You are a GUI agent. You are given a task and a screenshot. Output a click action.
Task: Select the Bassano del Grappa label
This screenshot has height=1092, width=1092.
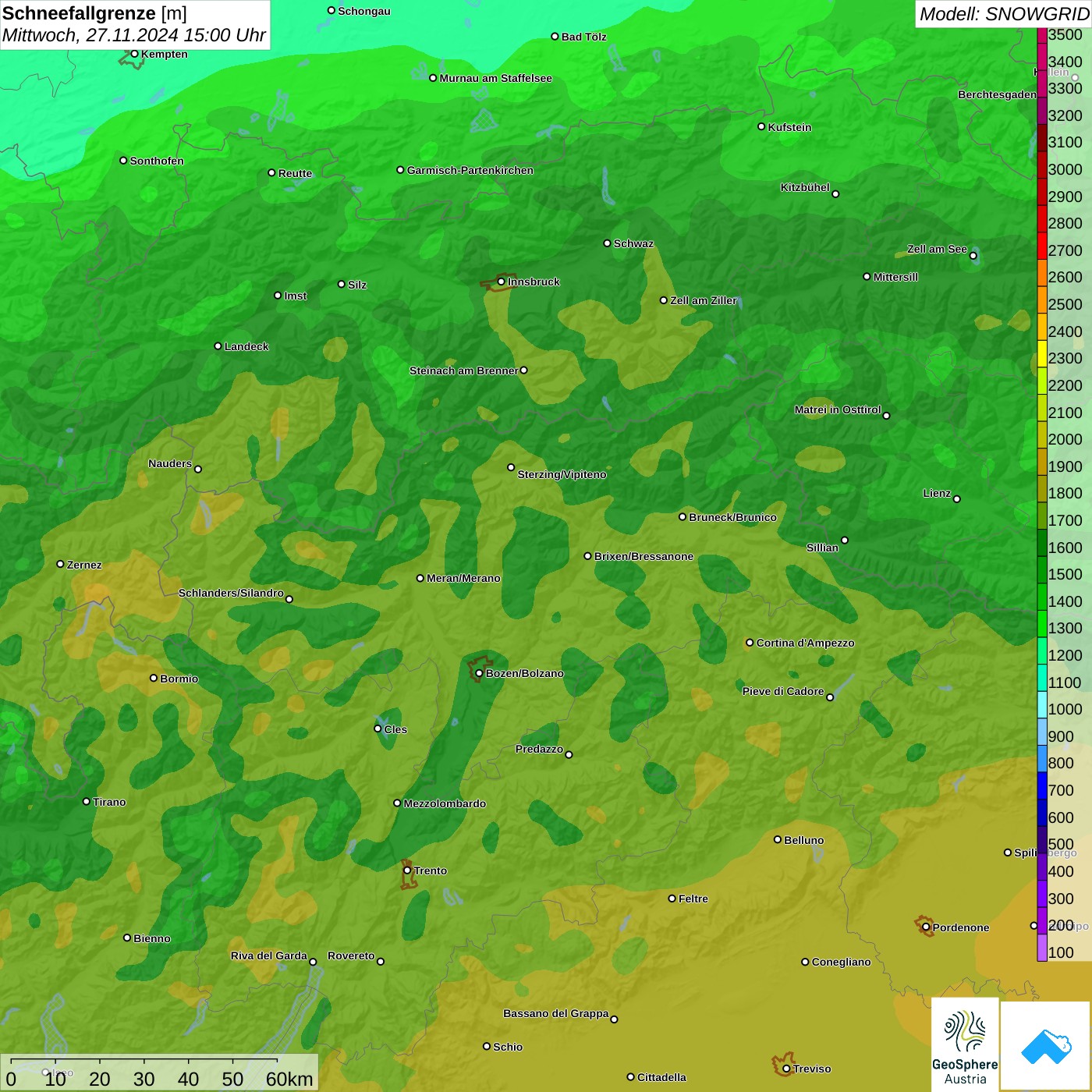click(x=555, y=1013)
